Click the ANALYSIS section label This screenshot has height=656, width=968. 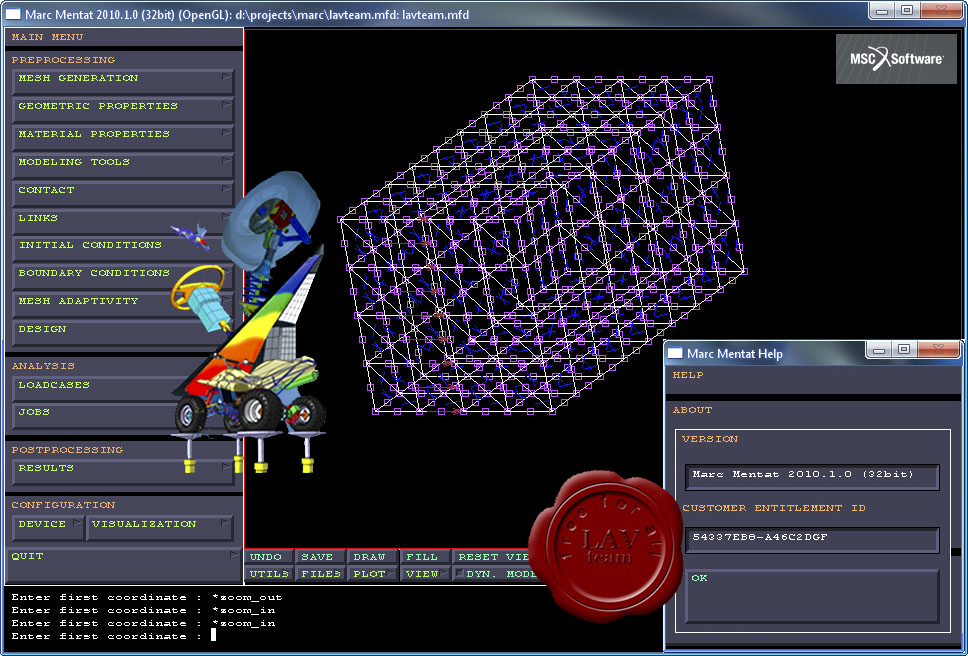[x=43, y=366]
